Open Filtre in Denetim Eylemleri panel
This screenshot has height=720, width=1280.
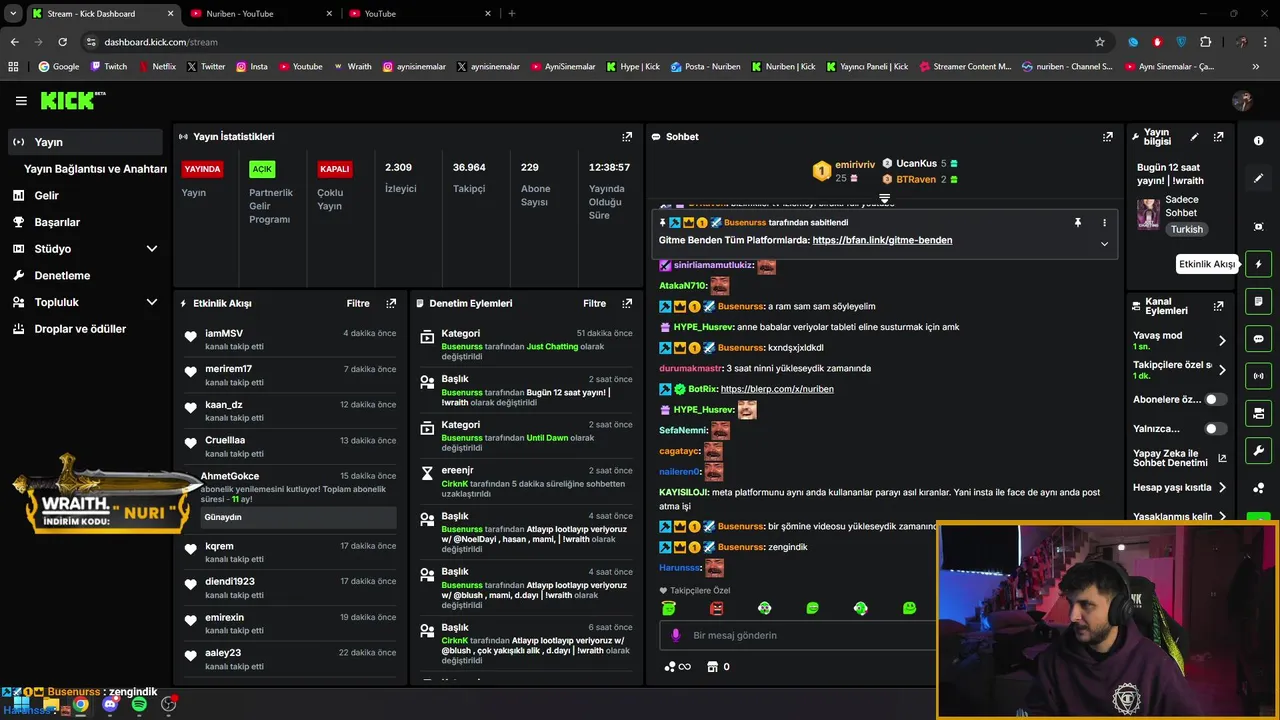(594, 303)
